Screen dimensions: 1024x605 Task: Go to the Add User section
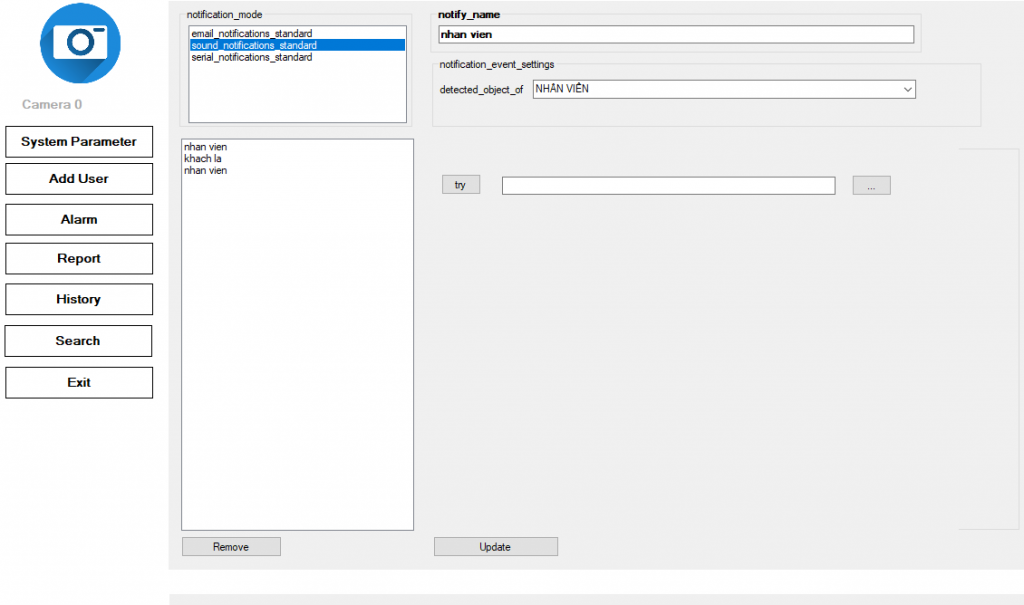click(x=79, y=179)
